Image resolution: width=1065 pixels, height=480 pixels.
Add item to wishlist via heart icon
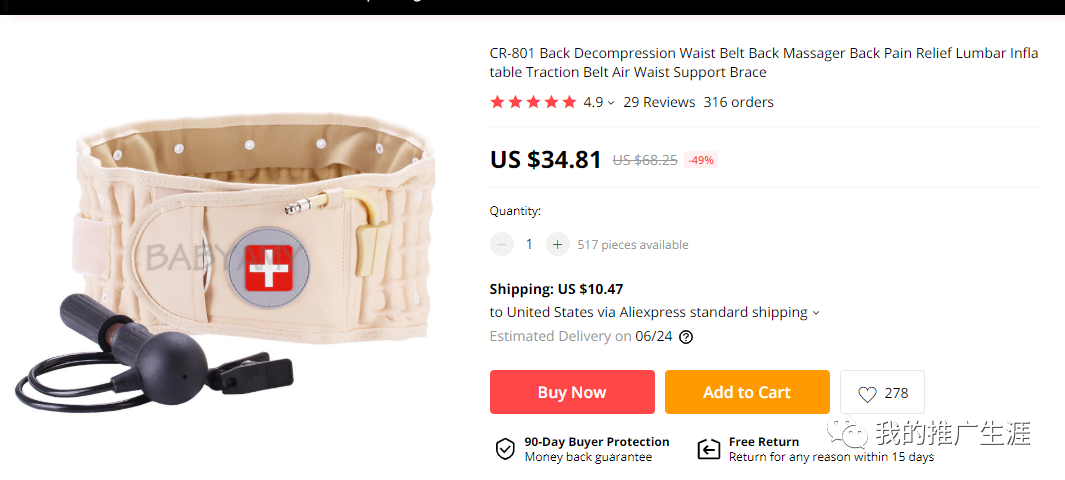867,394
